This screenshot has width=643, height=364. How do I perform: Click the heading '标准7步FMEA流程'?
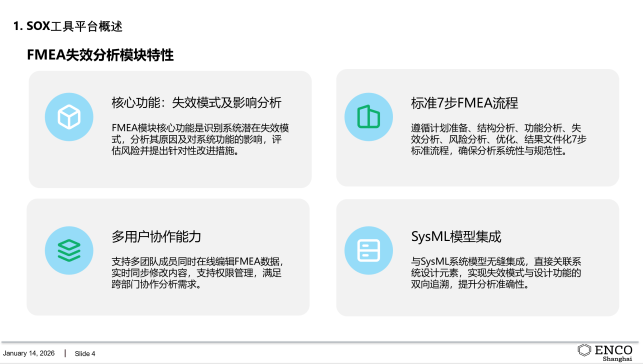465,103
